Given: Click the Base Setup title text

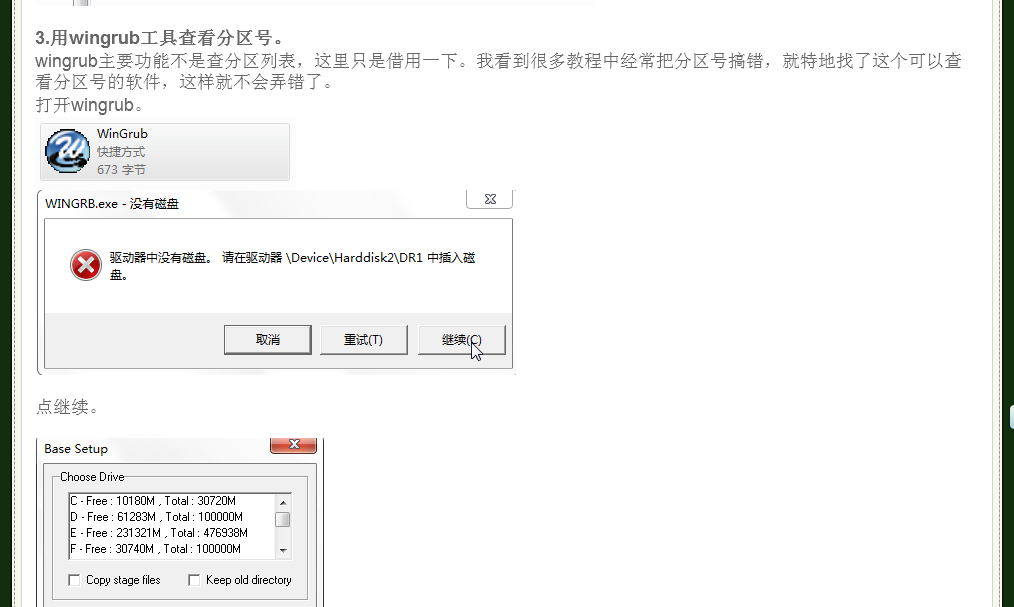Looking at the screenshot, I should coord(76,449).
